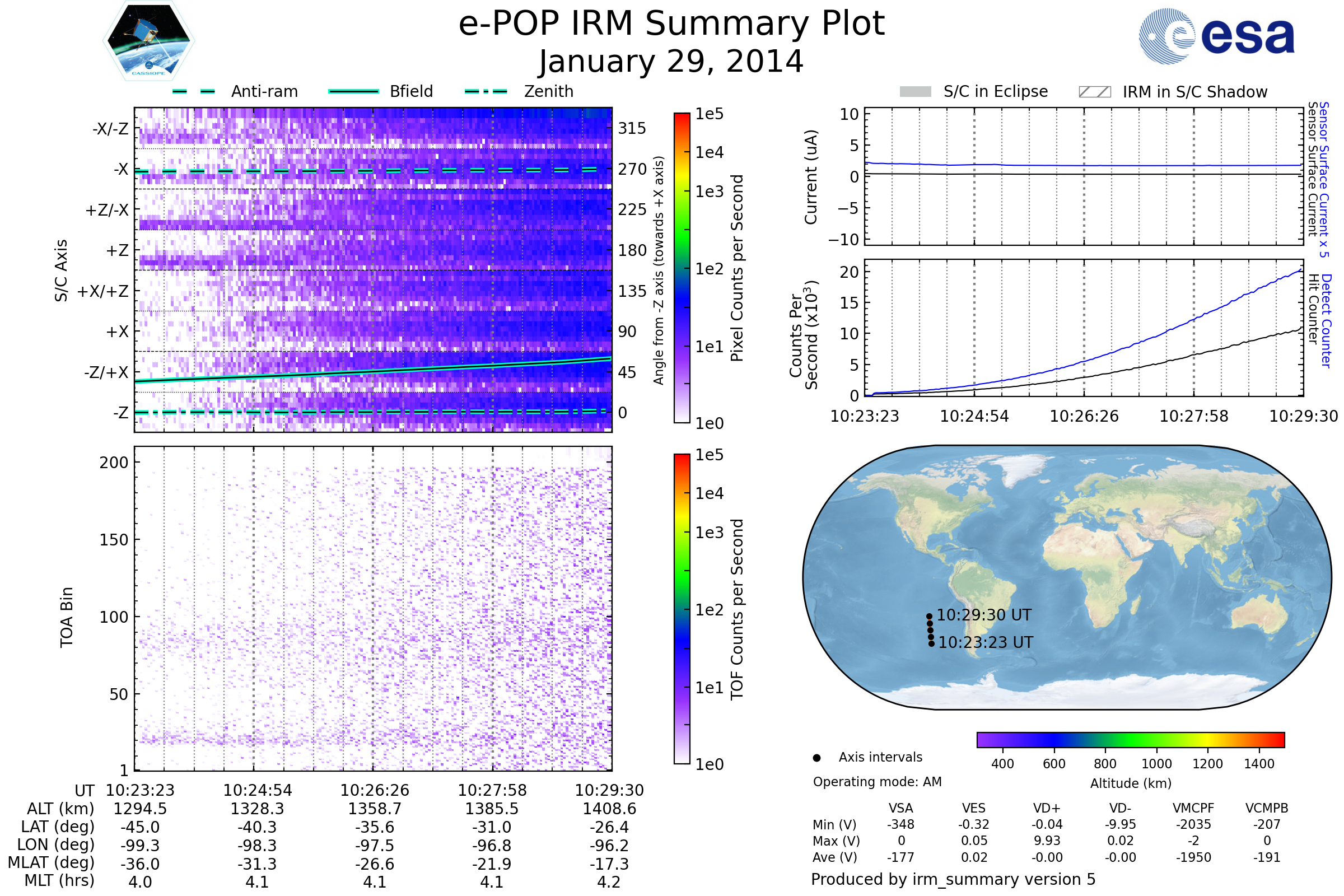Click the Zenith dash-dot legend marker
The height and width of the screenshot is (896, 1344).
click(x=486, y=91)
